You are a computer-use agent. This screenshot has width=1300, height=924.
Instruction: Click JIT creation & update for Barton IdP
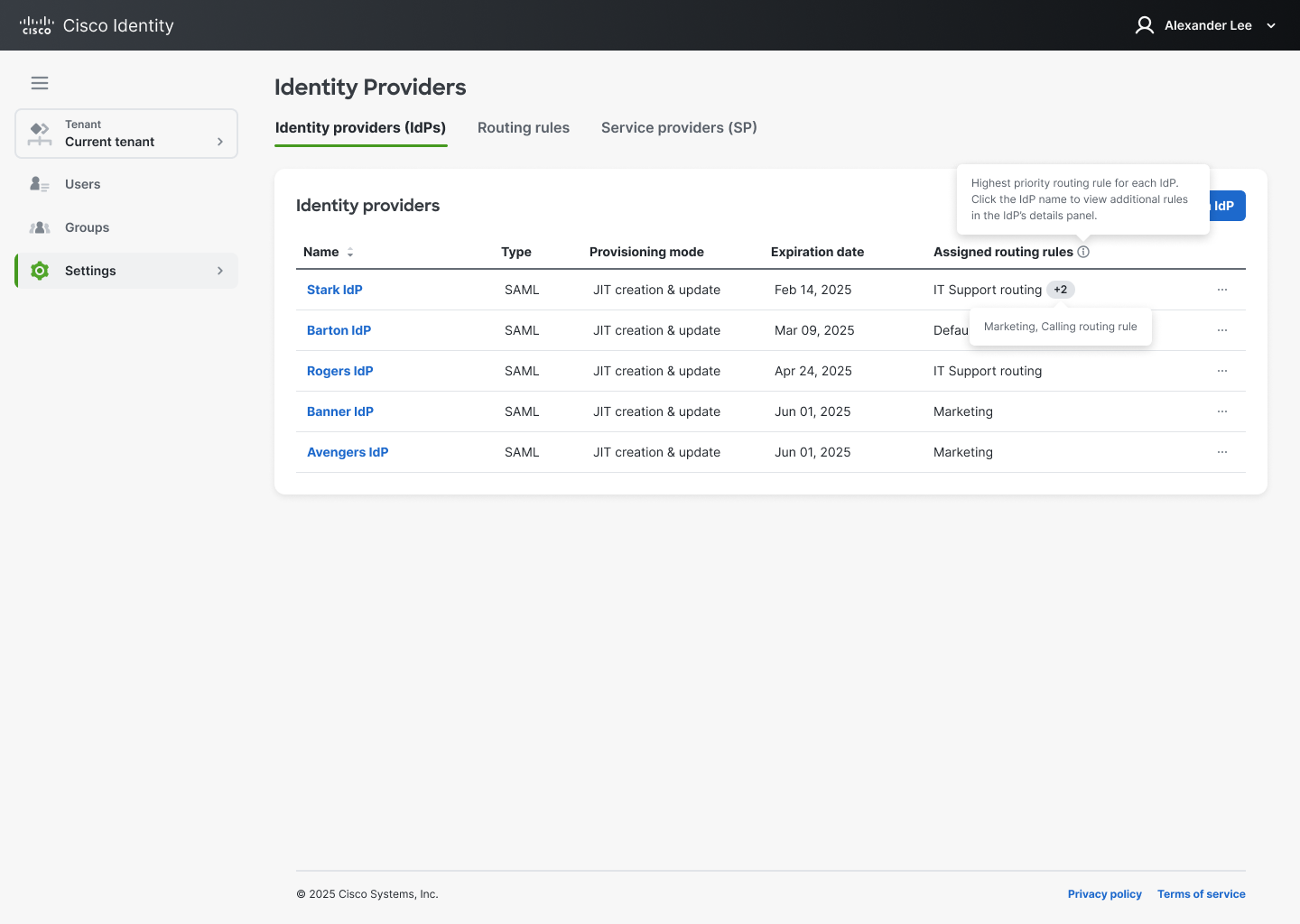(656, 330)
